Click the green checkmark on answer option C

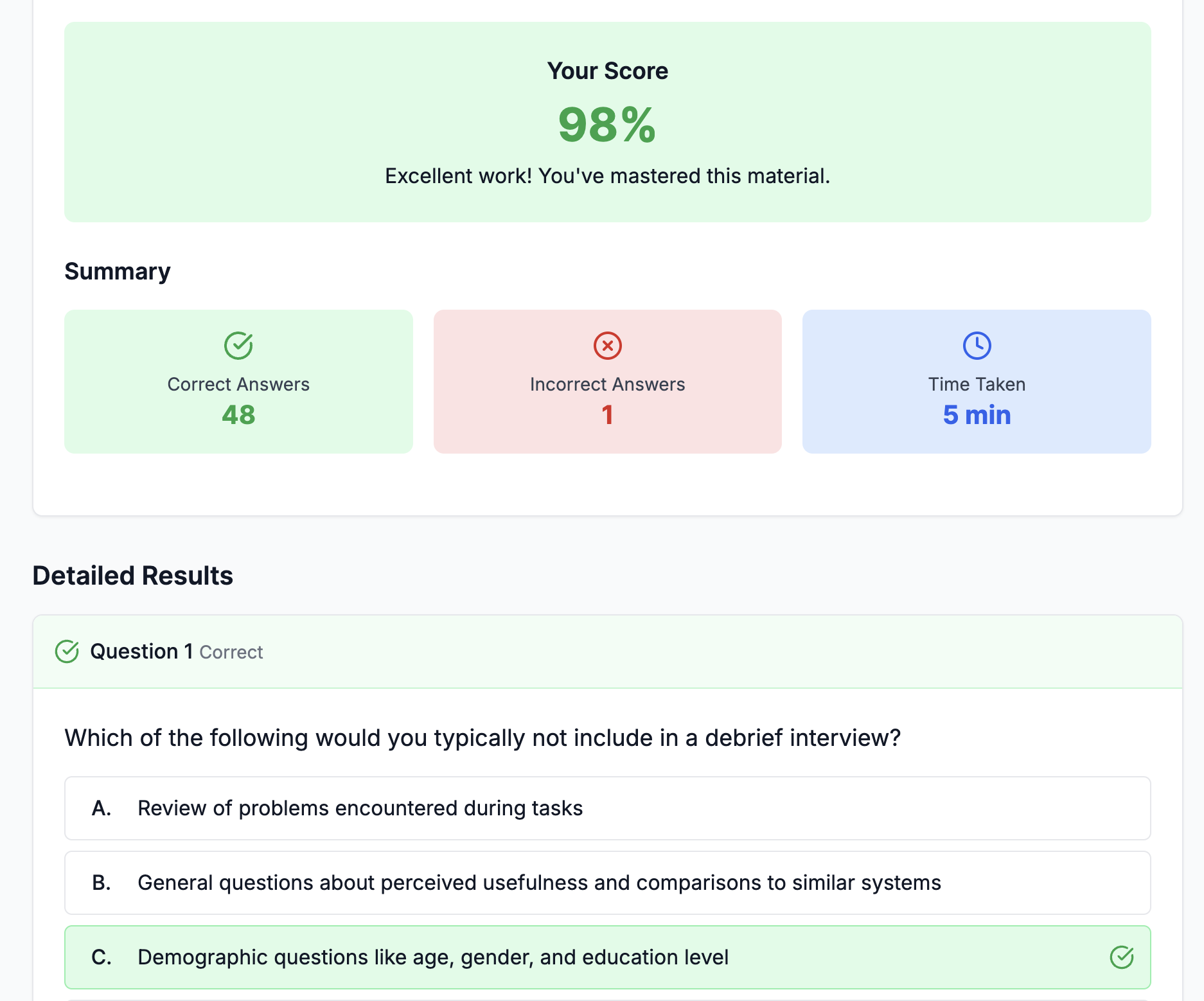point(1121,957)
